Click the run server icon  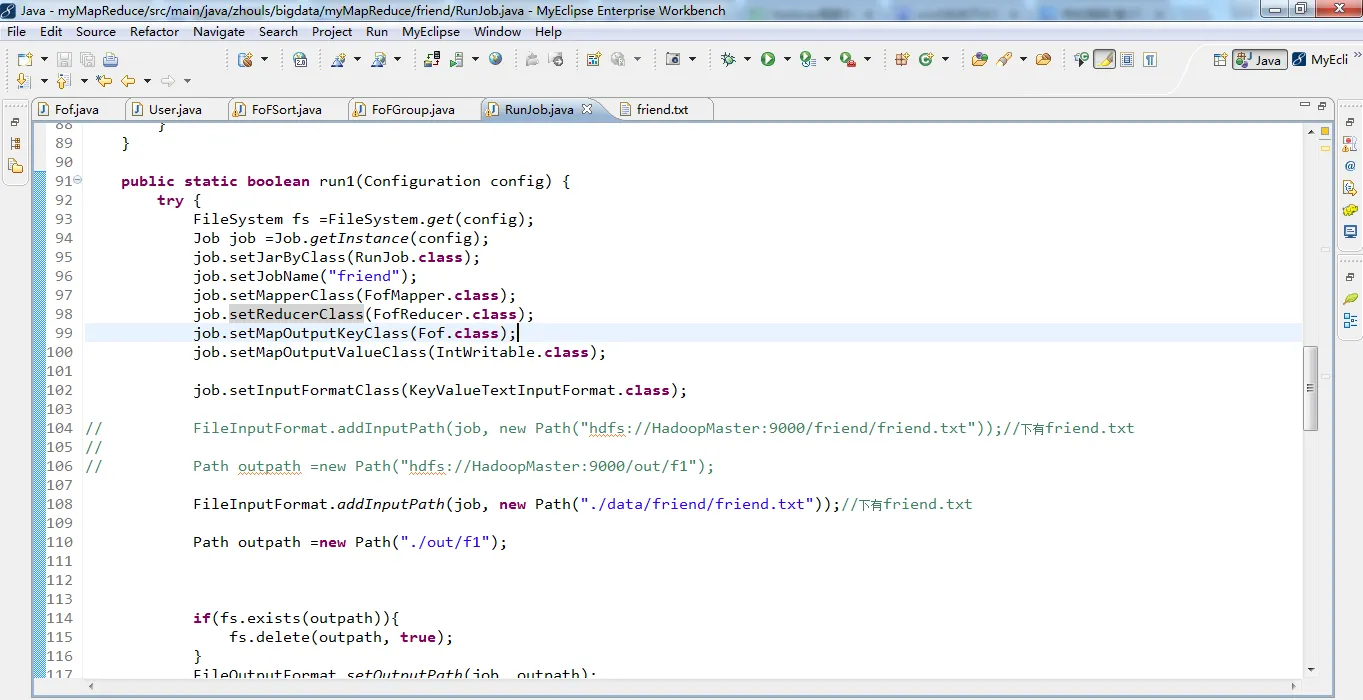pos(457,59)
